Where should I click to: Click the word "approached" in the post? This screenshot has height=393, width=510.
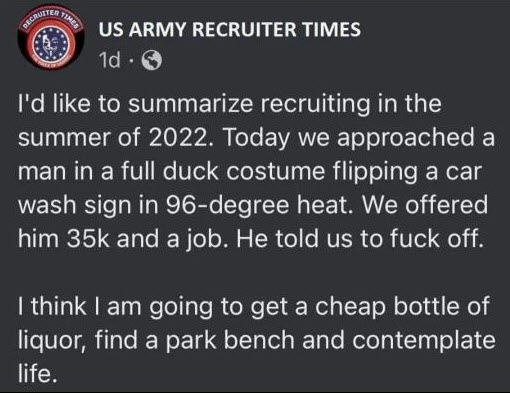tap(405, 139)
